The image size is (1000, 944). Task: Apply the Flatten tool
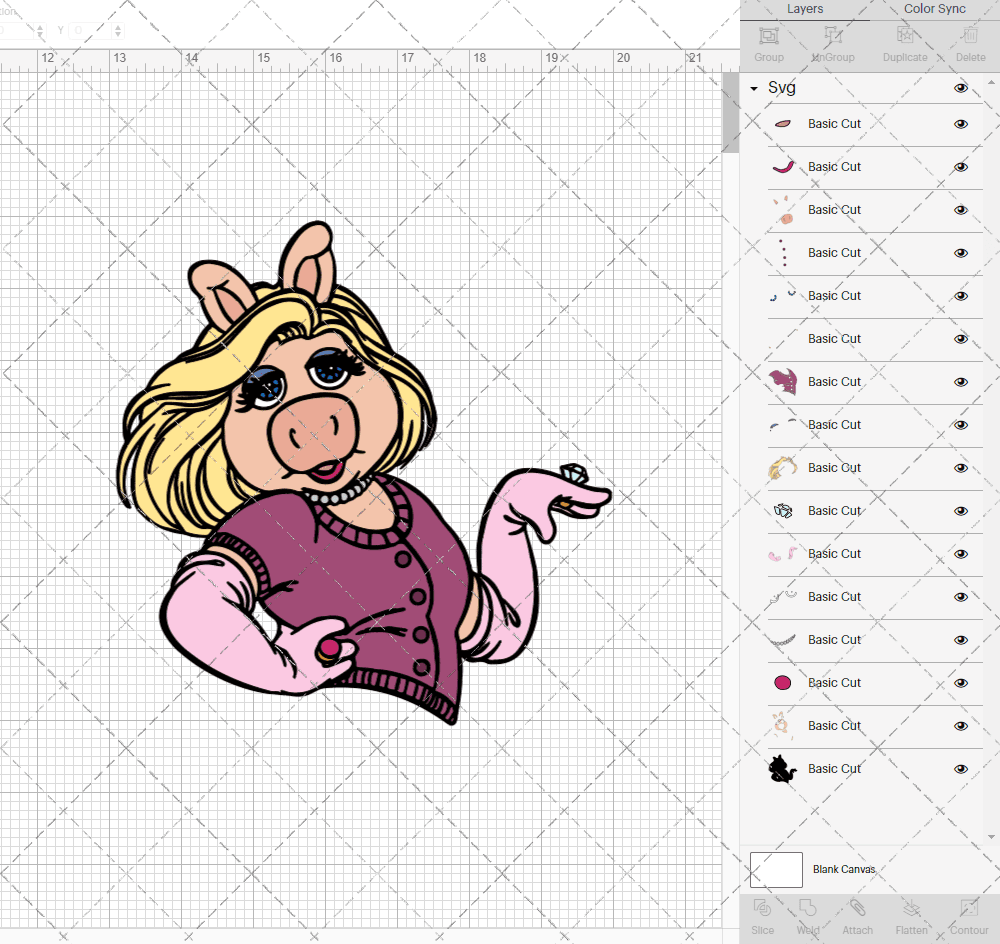click(911, 908)
